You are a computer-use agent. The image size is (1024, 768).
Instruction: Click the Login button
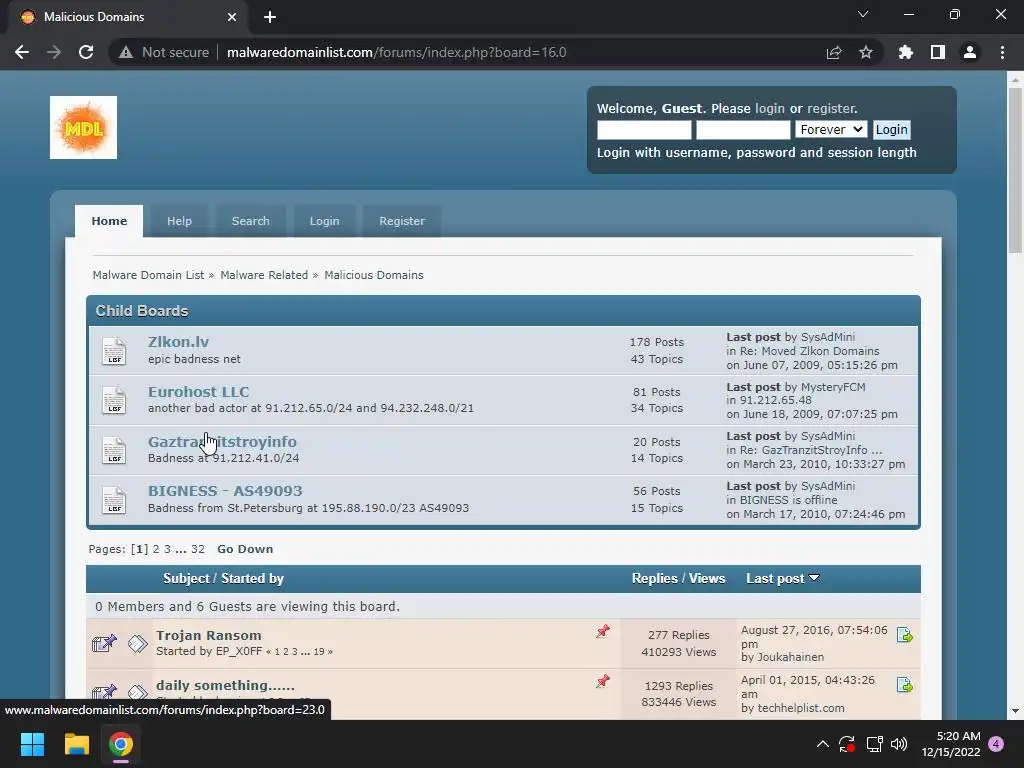(x=891, y=129)
